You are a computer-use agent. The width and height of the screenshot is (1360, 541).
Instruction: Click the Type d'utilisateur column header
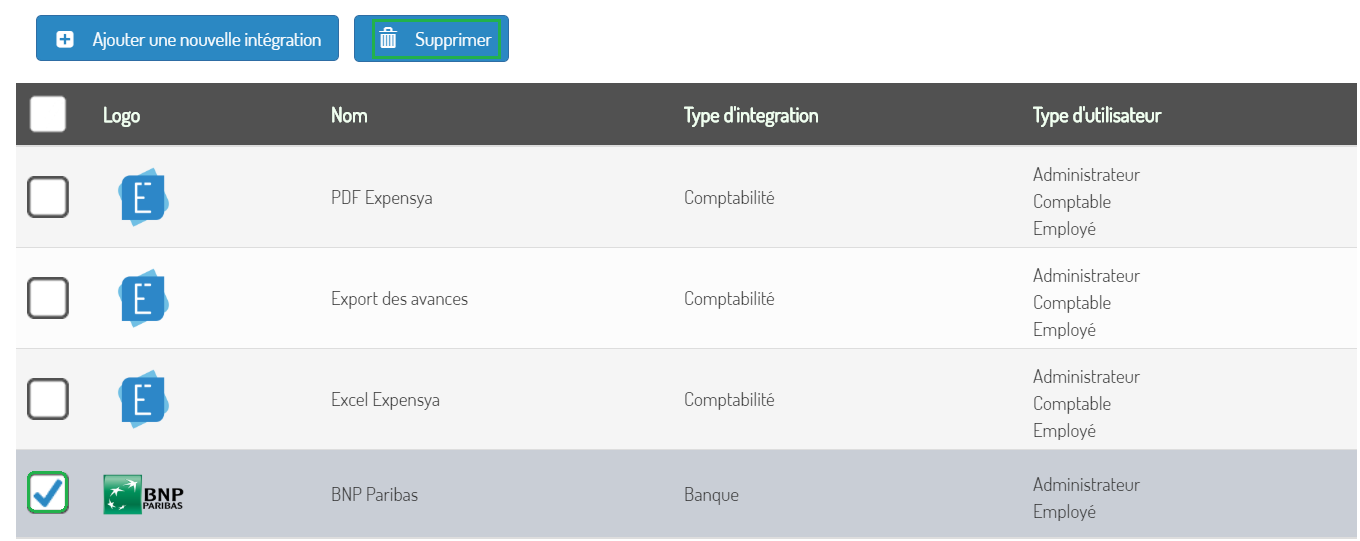coord(1097,115)
